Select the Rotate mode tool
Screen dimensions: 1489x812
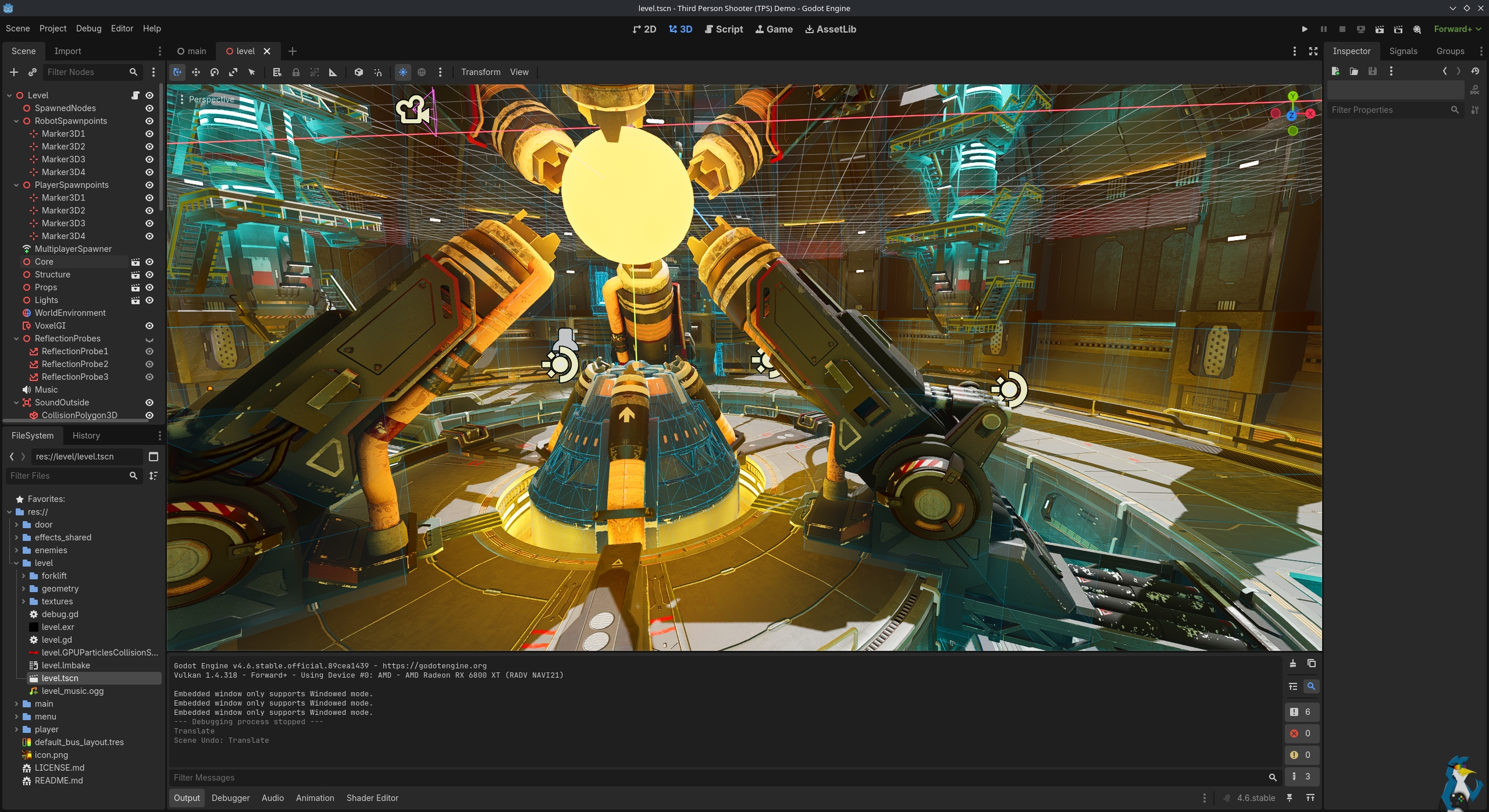[215, 72]
